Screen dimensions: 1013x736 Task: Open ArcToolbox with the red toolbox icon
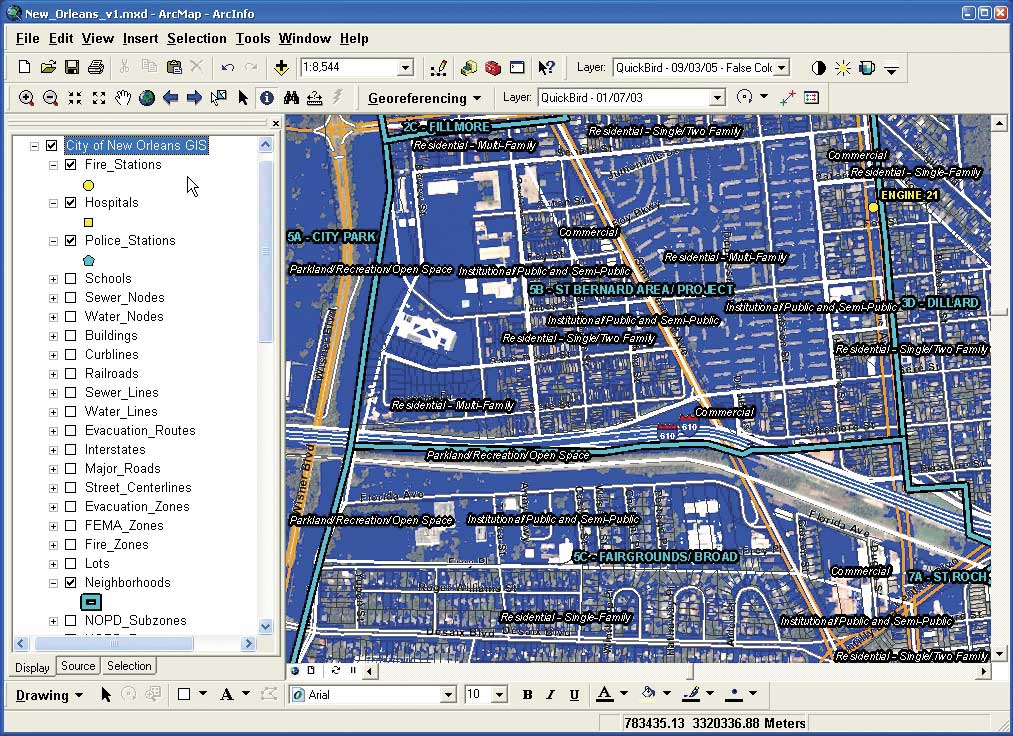pos(492,68)
